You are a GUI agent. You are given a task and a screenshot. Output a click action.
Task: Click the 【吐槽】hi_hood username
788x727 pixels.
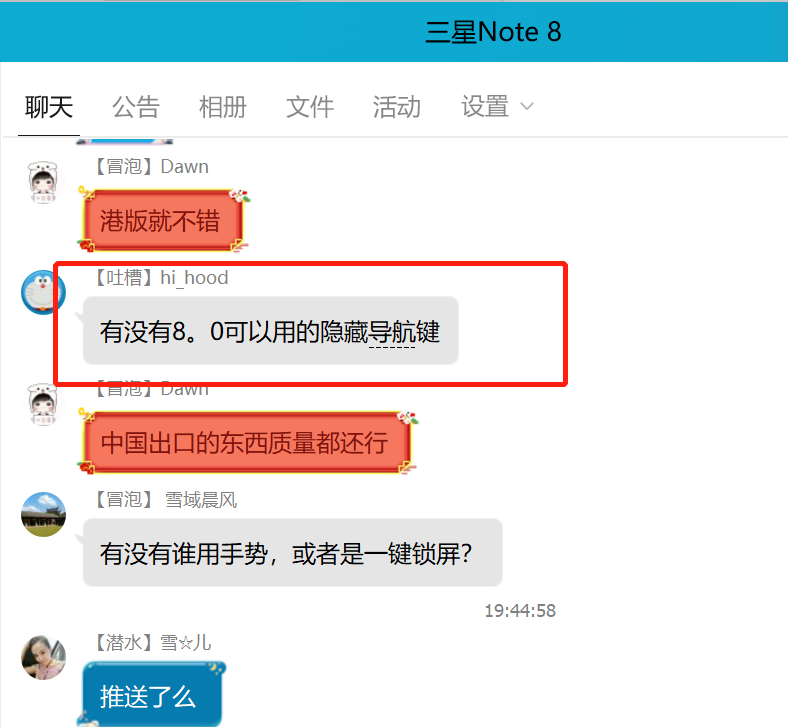click(161, 277)
